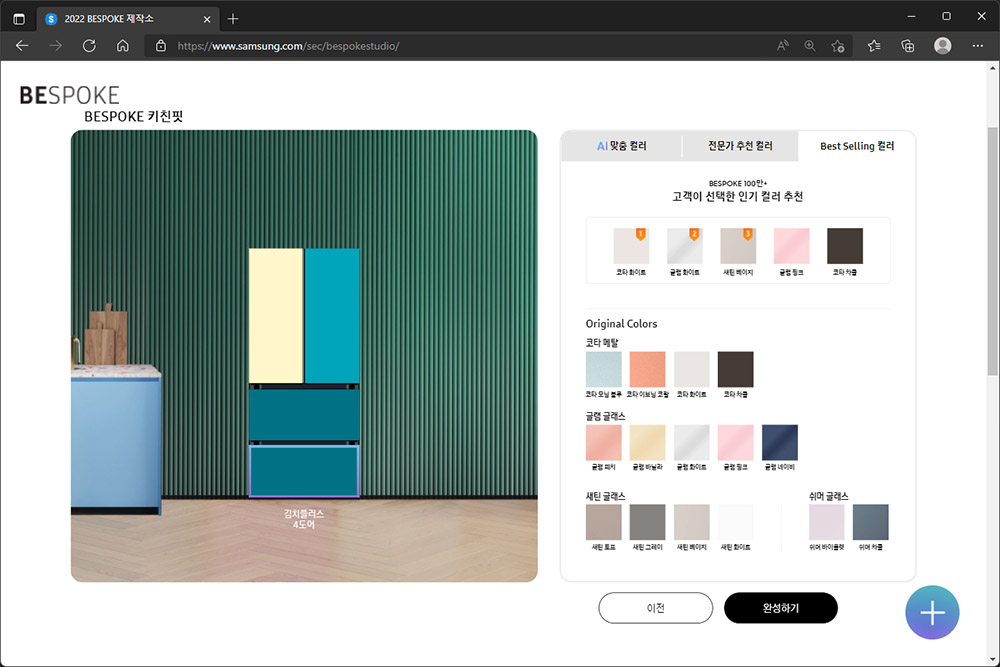Choose the 쉬머 바이올렛 swatch
1000x667 pixels.
pos(827,522)
